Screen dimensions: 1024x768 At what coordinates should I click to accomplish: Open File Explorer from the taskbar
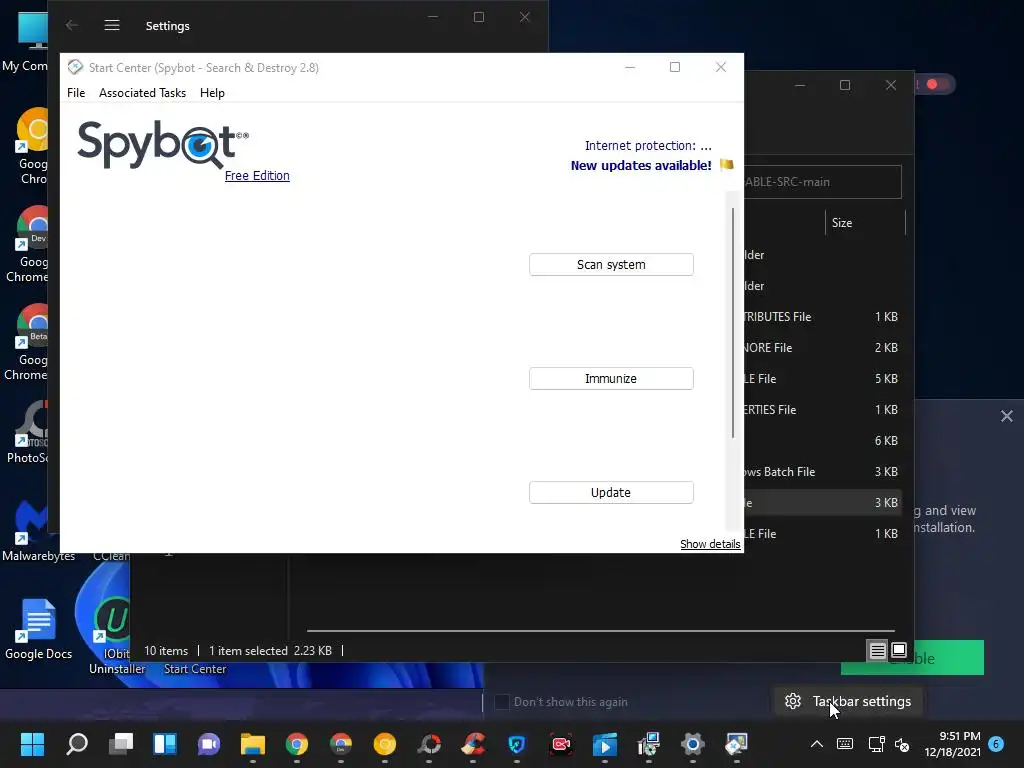pos(253,744)
